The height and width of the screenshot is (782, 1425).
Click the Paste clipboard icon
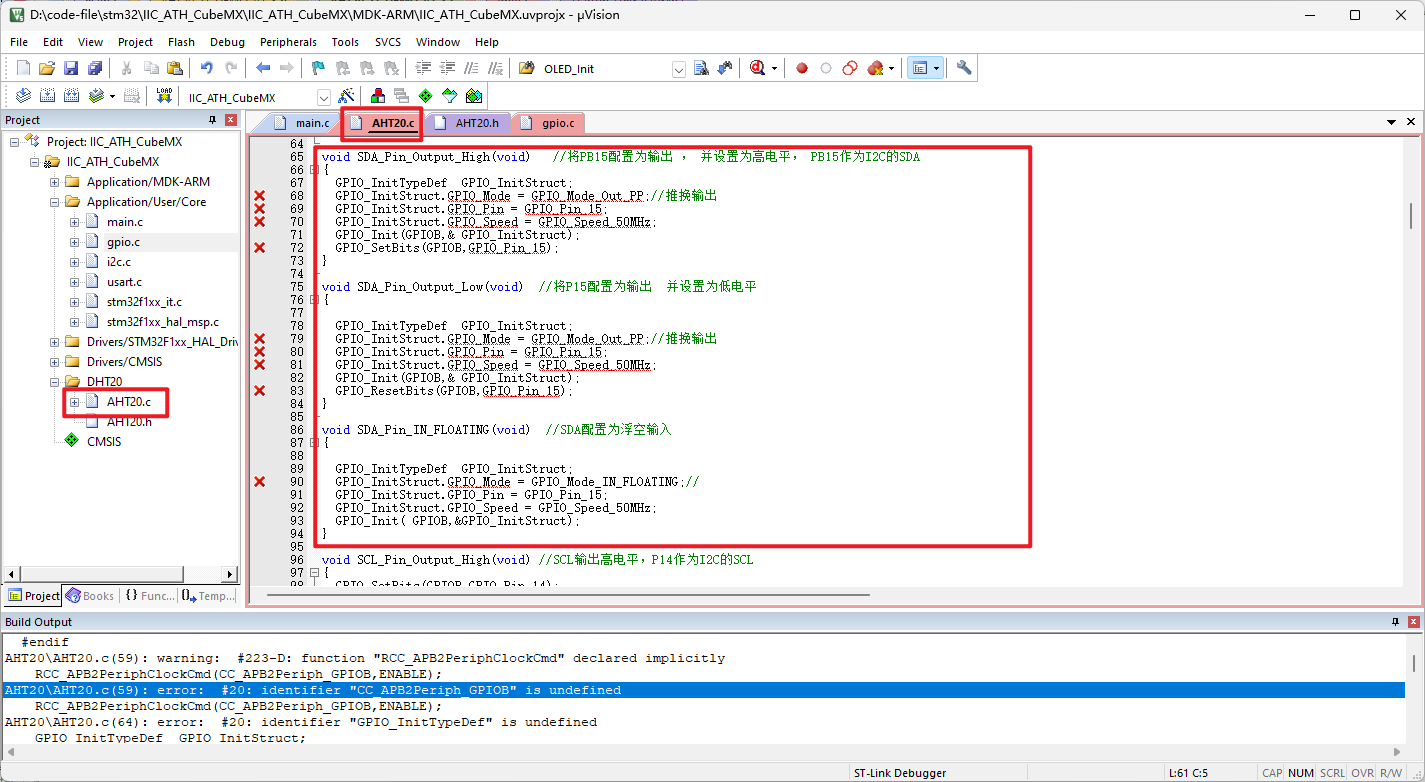click(175, 68)
